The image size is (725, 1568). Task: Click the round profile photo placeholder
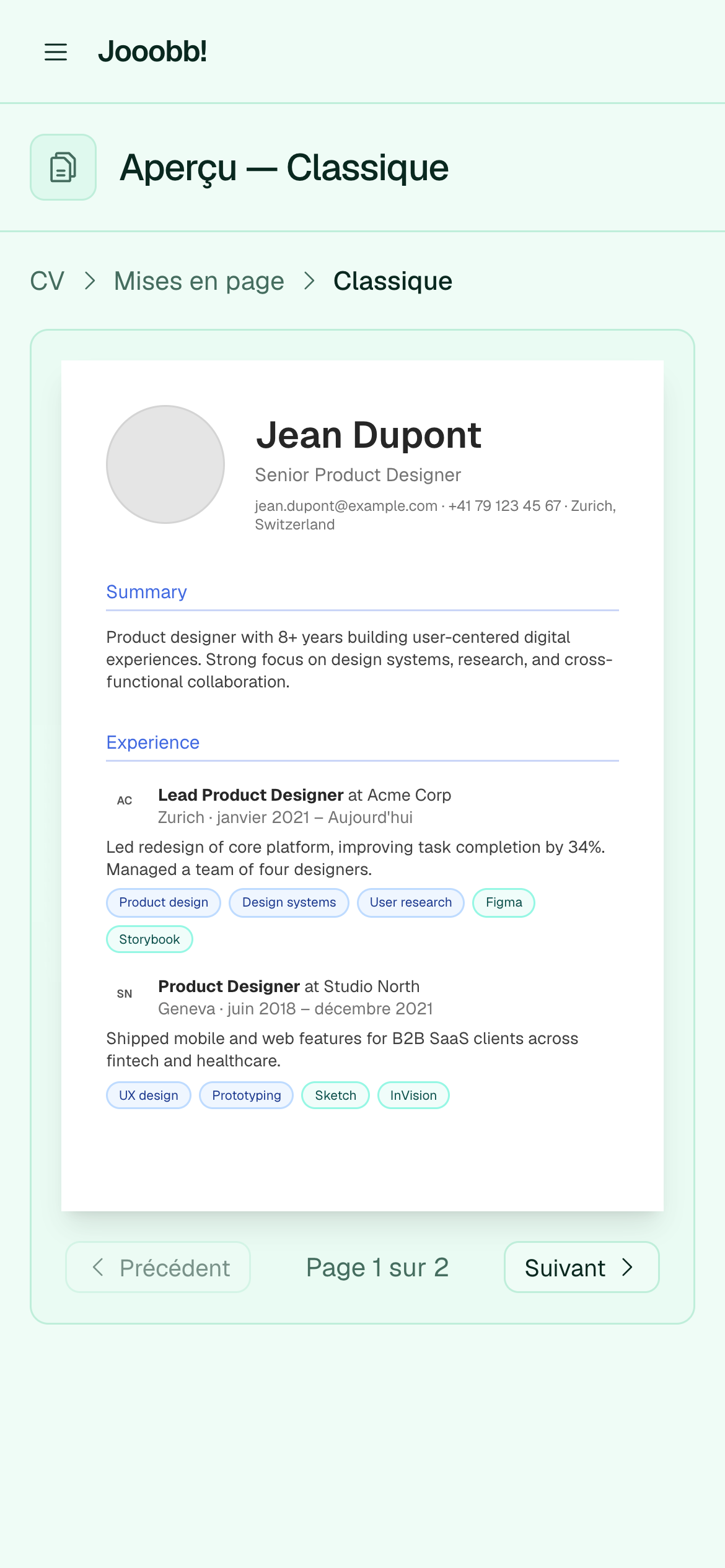(x=165, y=464)
